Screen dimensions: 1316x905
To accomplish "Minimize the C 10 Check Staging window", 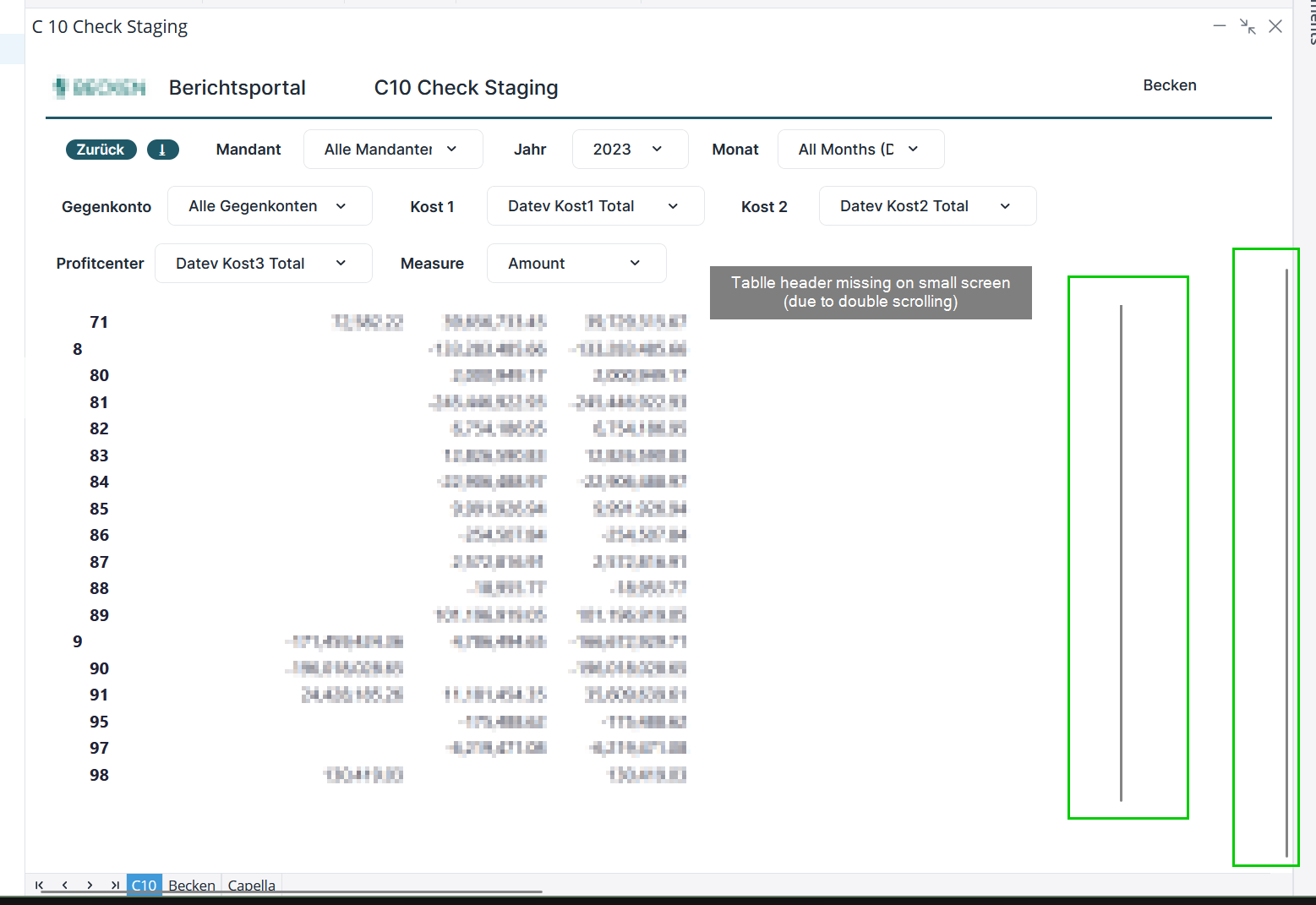I will (x=1219, y=26).
